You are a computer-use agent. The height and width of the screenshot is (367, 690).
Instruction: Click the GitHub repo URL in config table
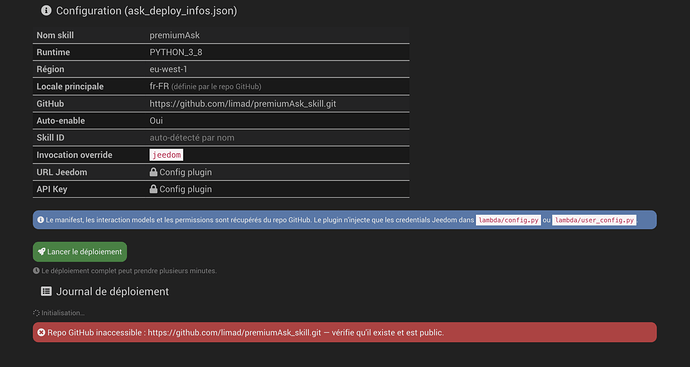click(243, 104)
